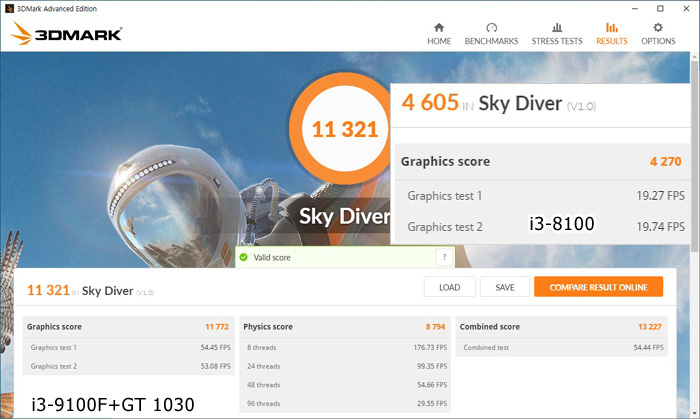
Task: Click the vertical scrollbar thumb
Action: coord(695,156)
